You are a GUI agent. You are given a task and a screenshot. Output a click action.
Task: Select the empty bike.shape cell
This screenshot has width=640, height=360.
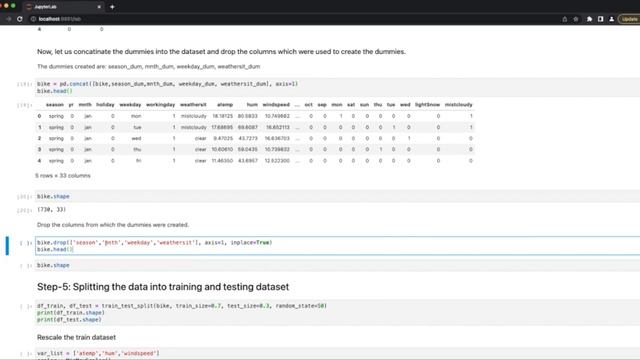[337, 265]
